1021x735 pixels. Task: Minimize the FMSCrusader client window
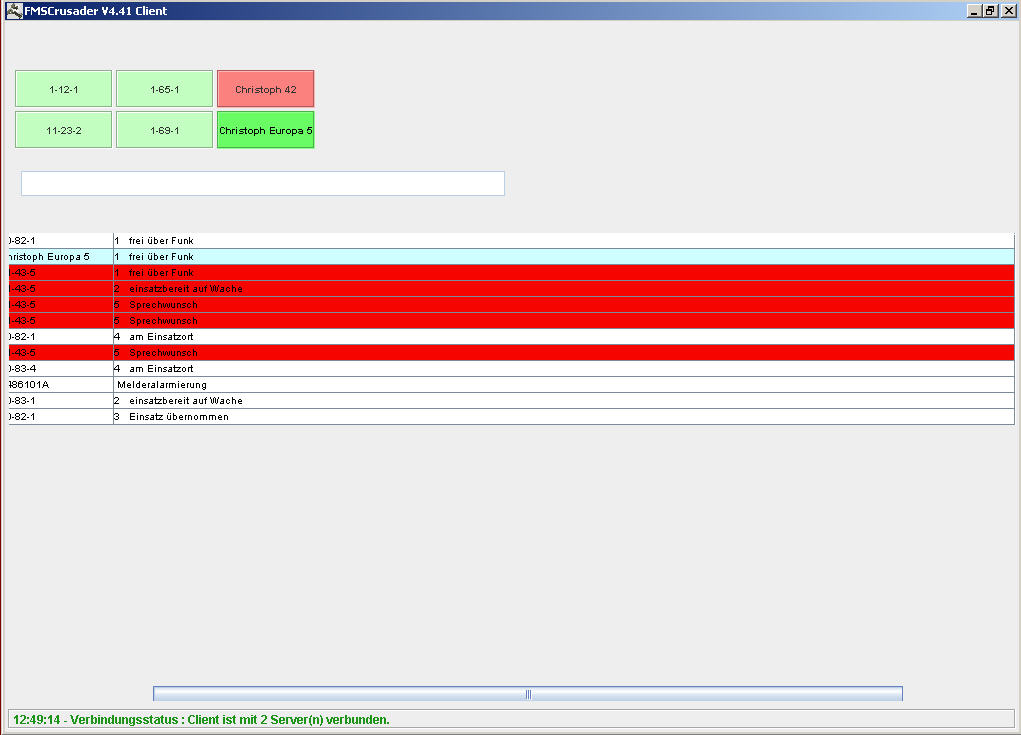click(974, 10)
